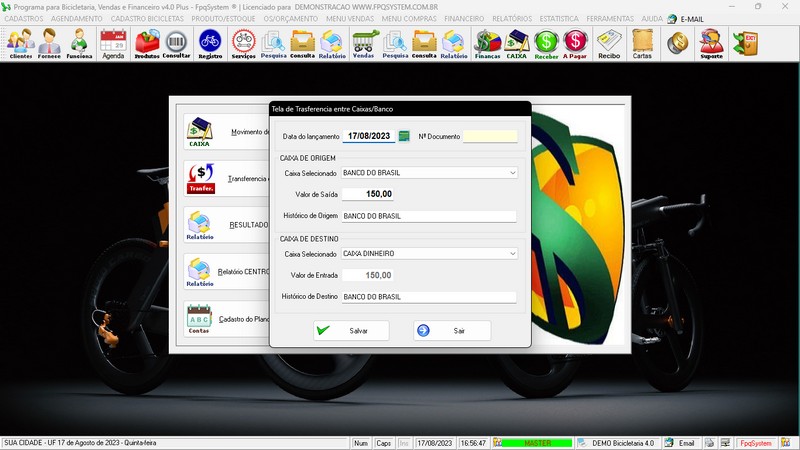Click the 16:56:47 clock in status bar
800x450 pixels.
(473, 443)
